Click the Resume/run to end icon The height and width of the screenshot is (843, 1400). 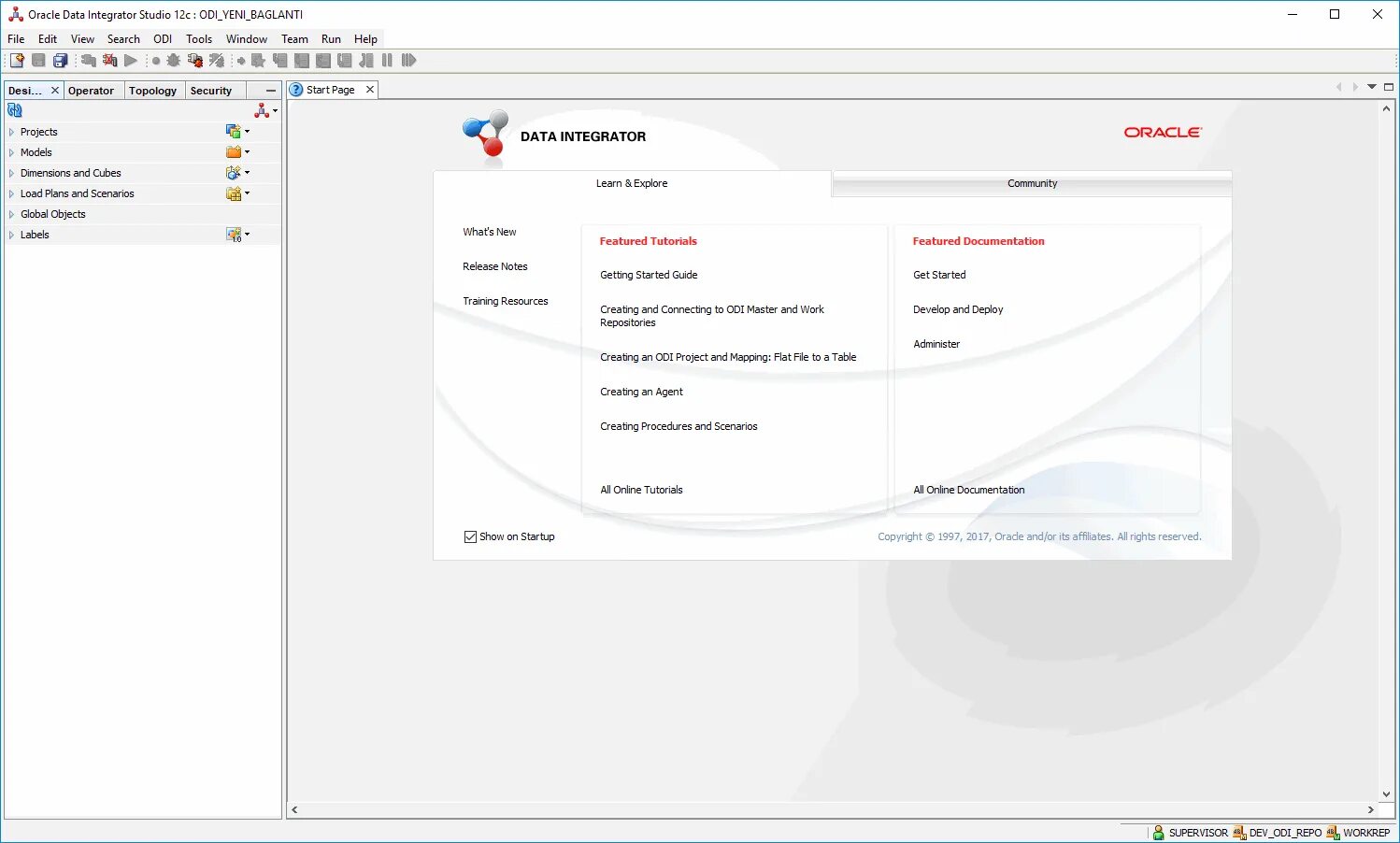point(408,61)
